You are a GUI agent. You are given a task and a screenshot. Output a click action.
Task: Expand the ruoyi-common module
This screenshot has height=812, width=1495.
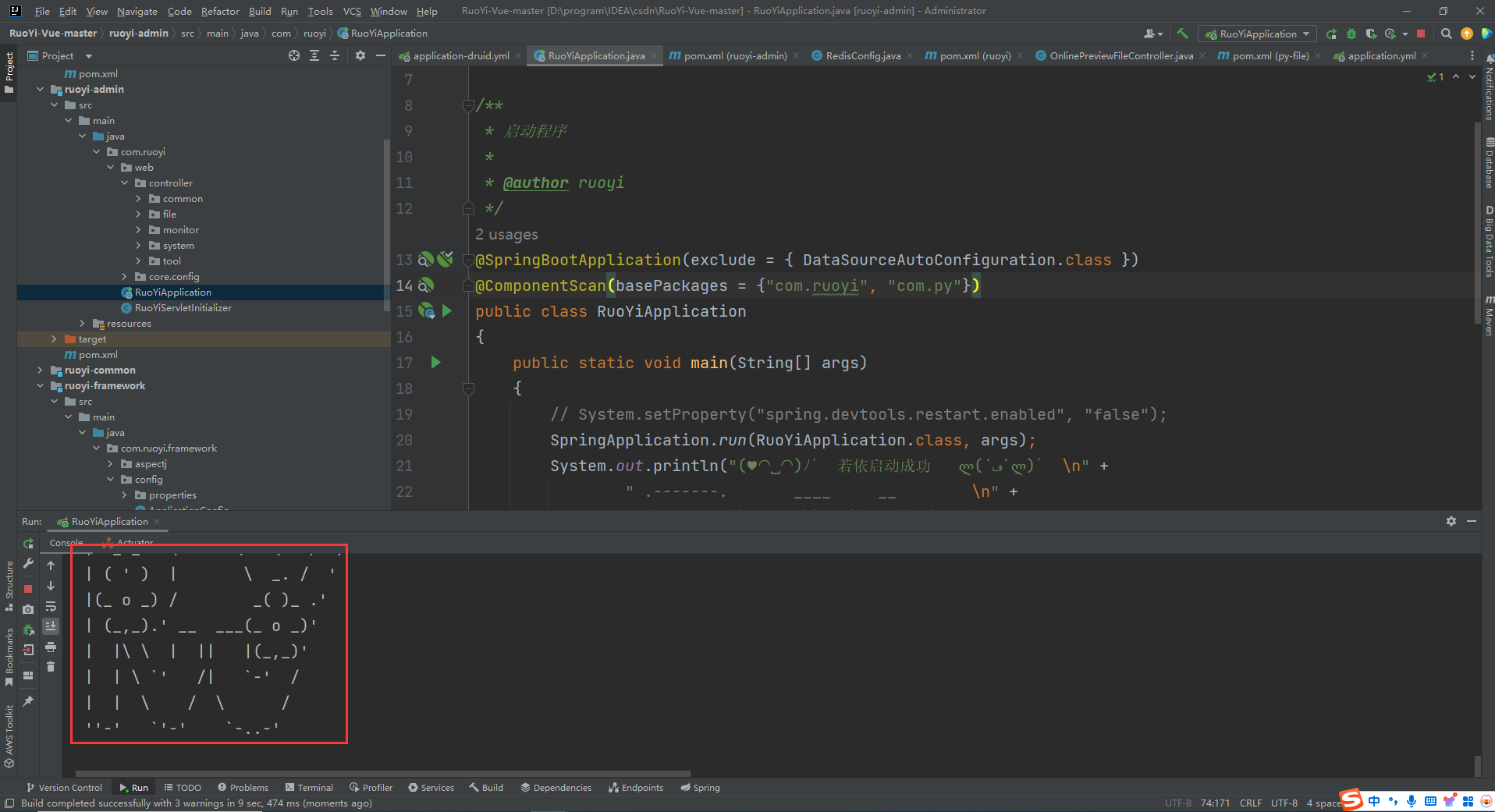coord(40,370)
